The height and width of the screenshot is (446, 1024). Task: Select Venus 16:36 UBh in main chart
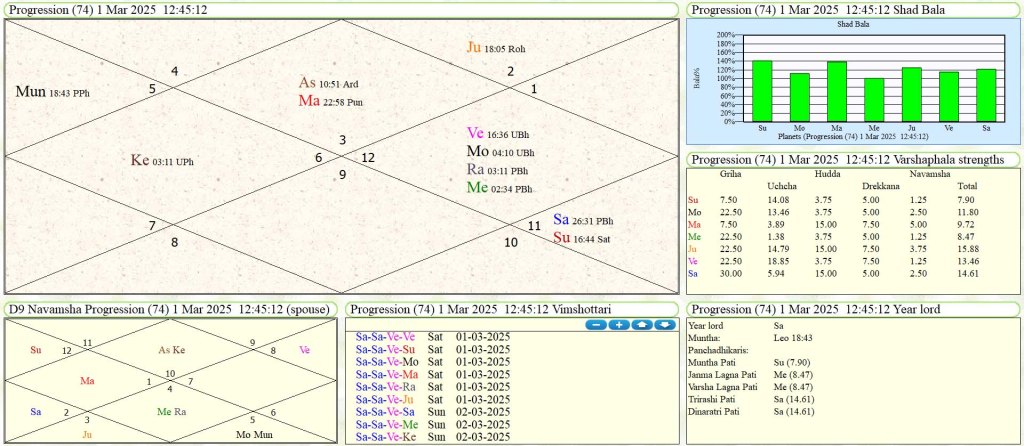click(x=500, y=134)
